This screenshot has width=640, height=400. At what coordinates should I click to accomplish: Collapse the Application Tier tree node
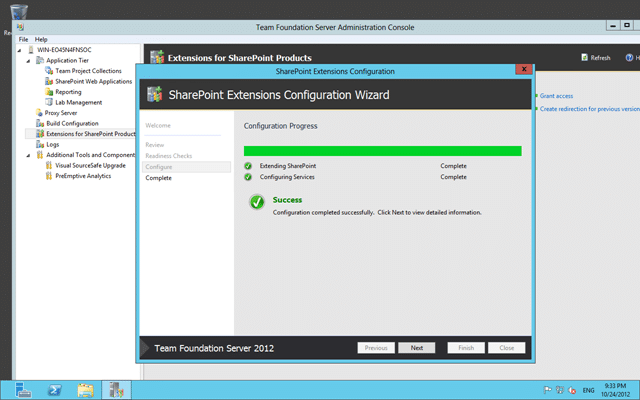click(28, 61)
